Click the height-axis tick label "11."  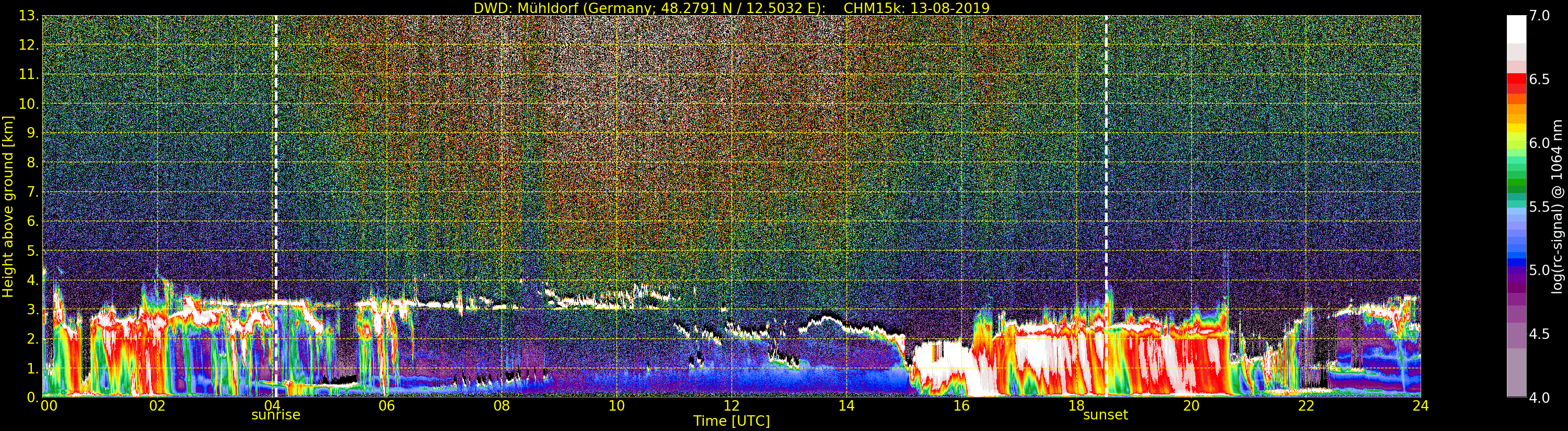coord(29,74)
